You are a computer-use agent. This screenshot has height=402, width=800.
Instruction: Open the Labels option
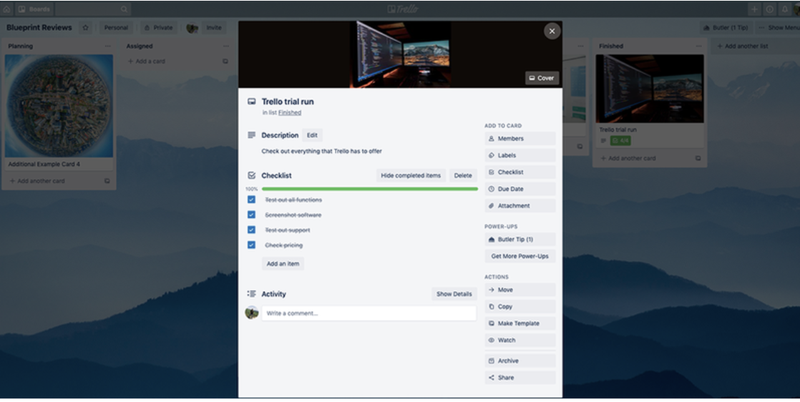point(520,155)
